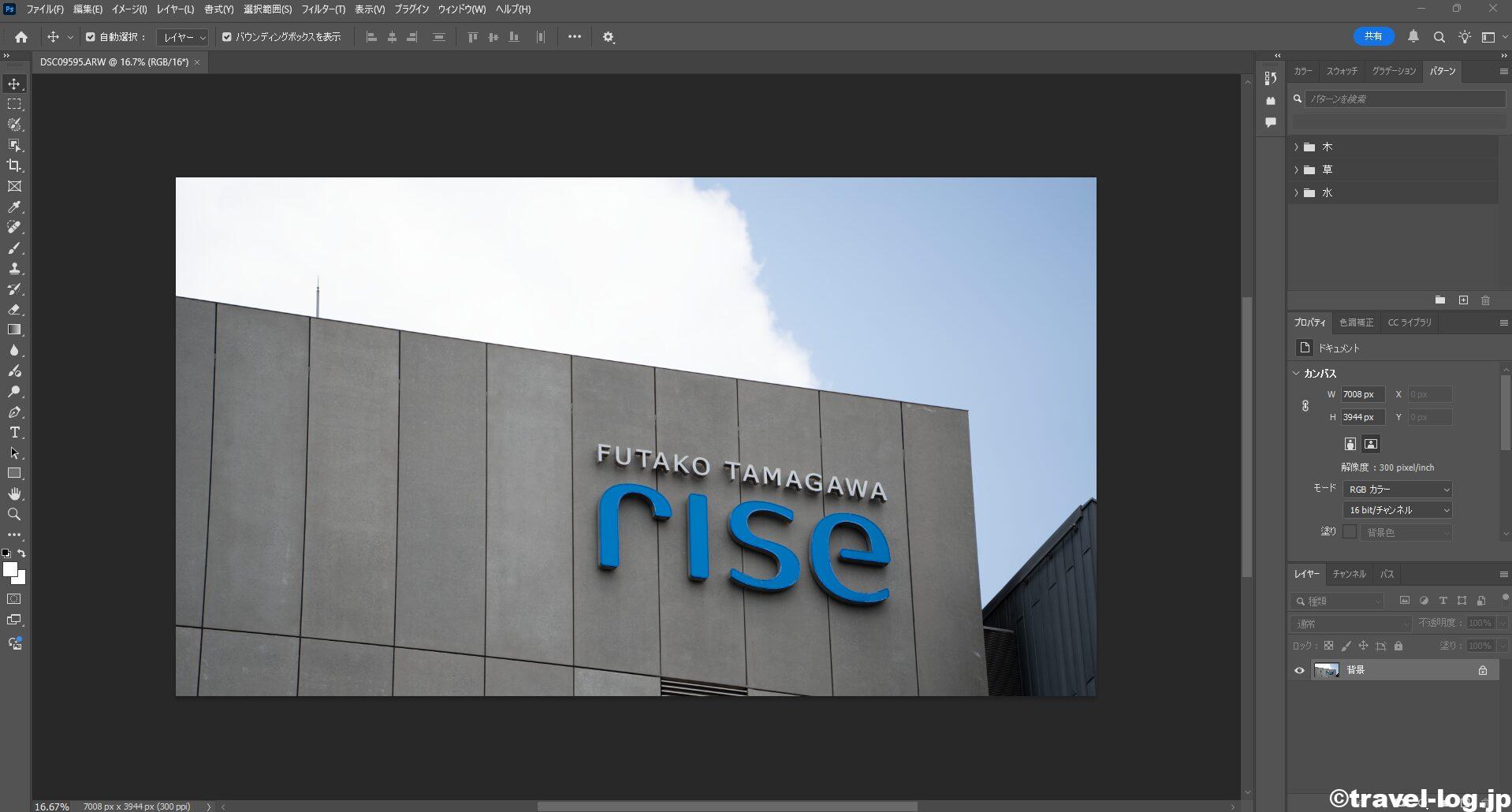Click the パターンを検索 search field
Screen dimensions: 1512x812
1403,99
